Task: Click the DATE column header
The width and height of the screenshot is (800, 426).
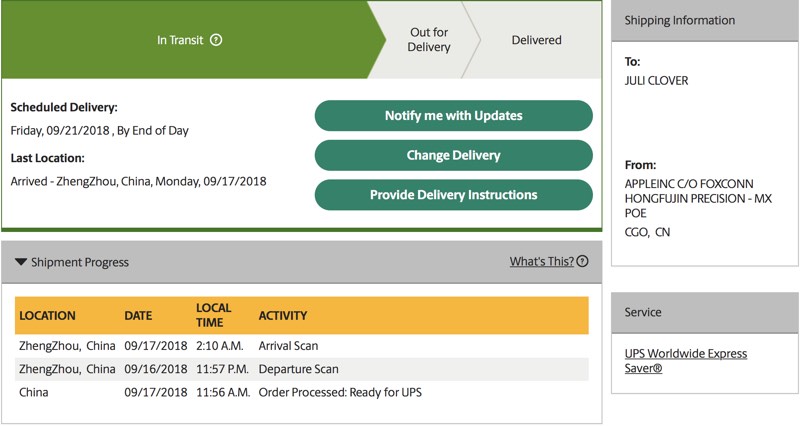Action: pos(138,316)
